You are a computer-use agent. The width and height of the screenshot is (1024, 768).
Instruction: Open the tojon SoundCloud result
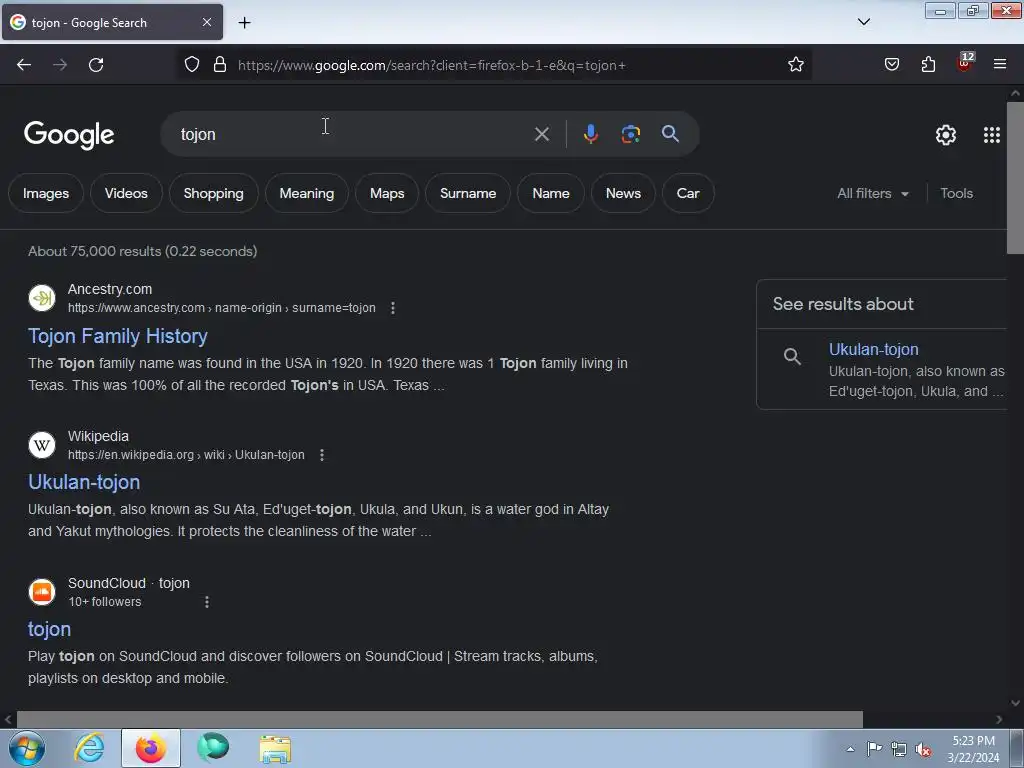coord(49,629)
